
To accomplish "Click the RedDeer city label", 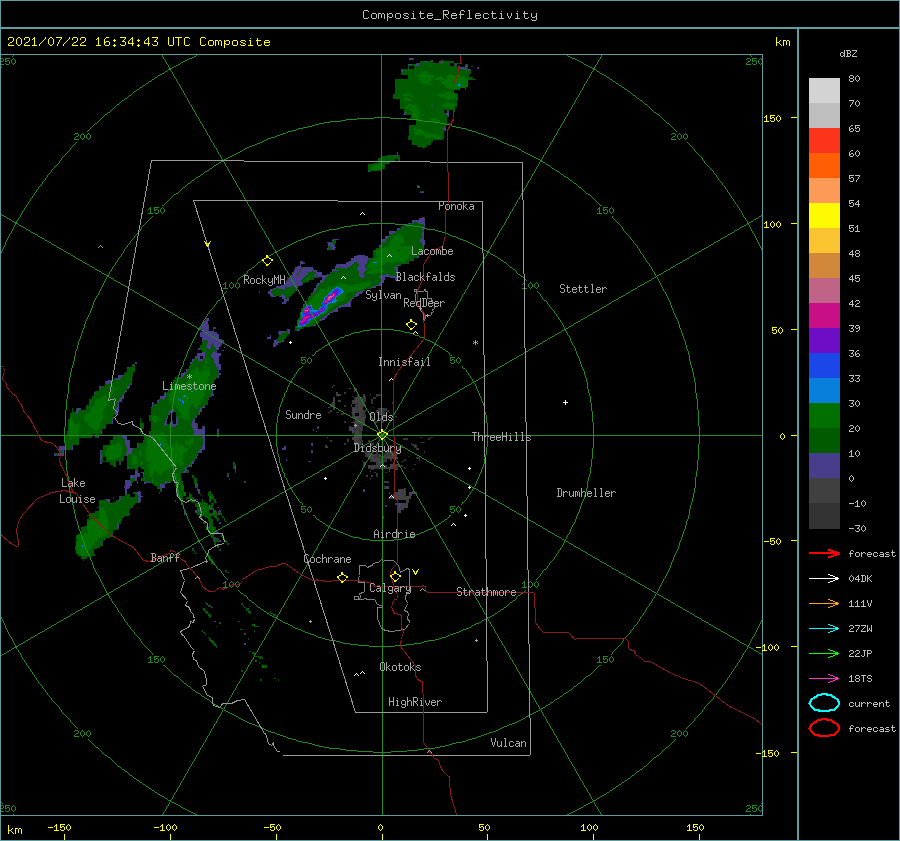I will [424, 303].
